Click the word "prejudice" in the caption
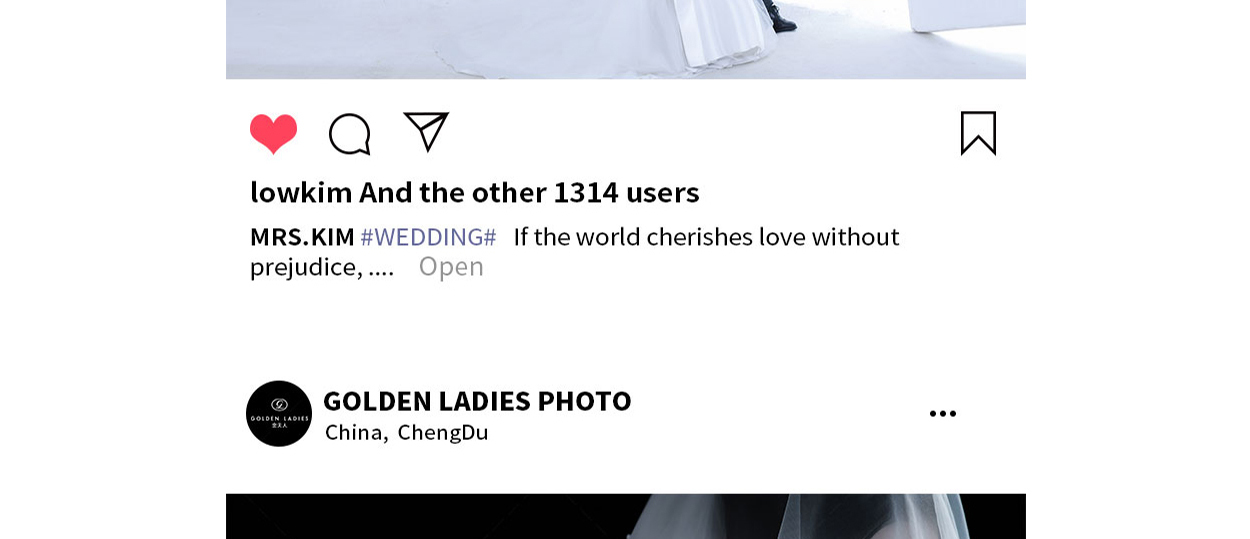The image size is (1250, 539). click(303, 267)
